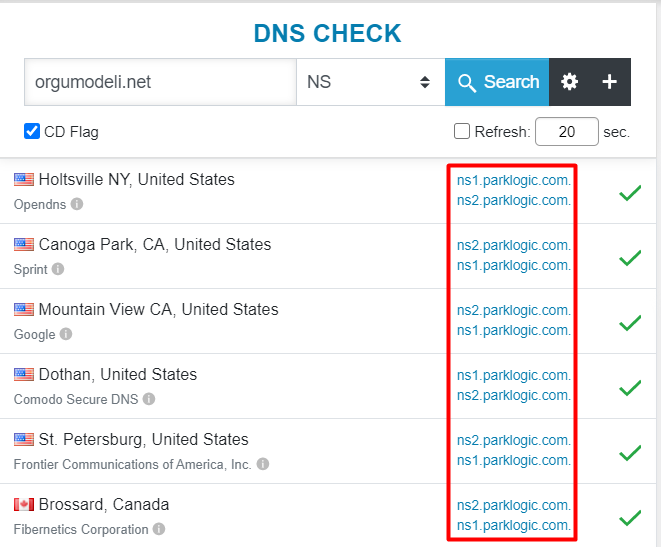Click the info icon next to Opendns
This screenshot has width=661, height=547.
pyautogui.click(x=77, y=204)
